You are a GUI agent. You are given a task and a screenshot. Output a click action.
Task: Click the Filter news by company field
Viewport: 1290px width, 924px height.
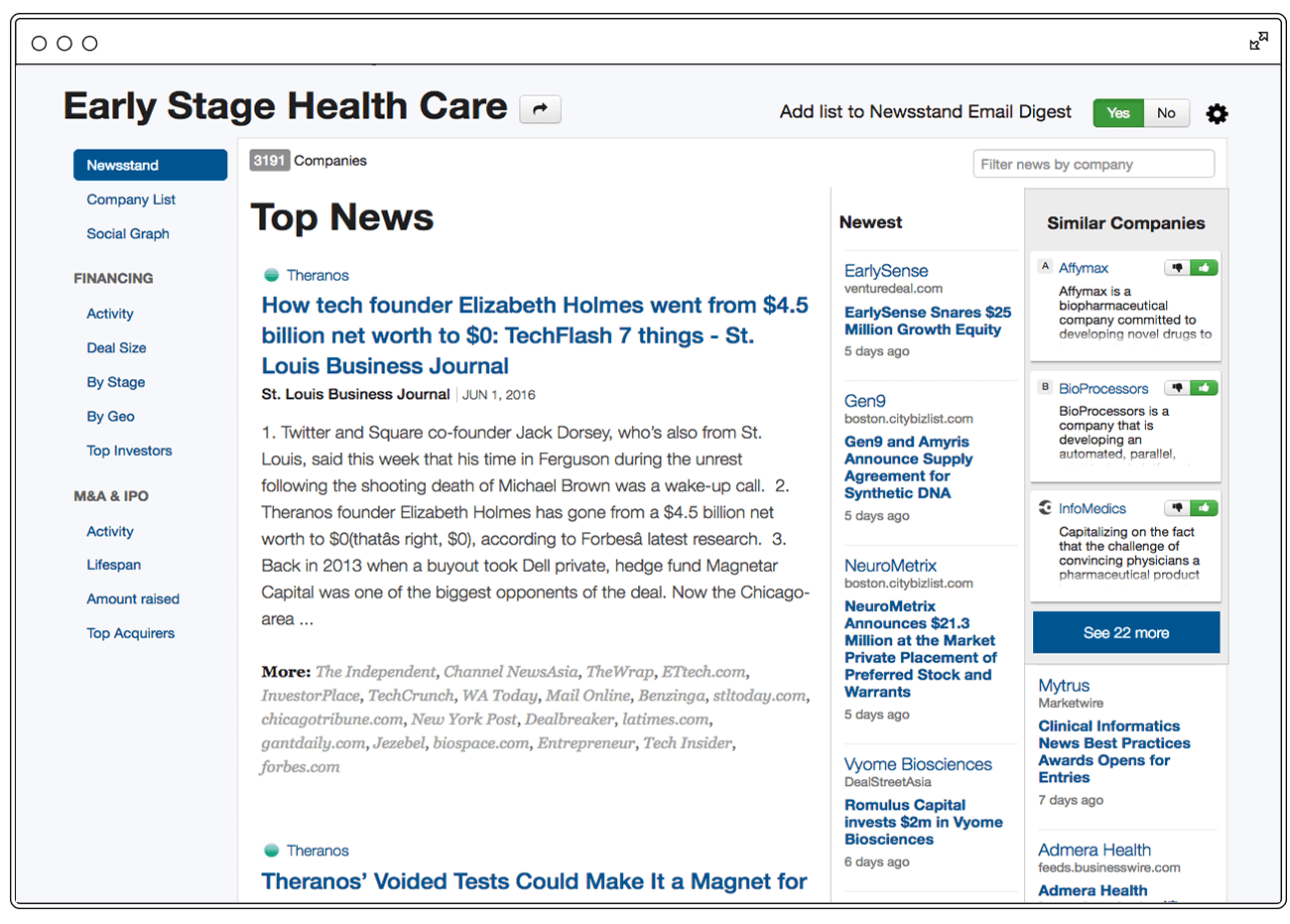pyautogui.click(x=1094, y=164)
